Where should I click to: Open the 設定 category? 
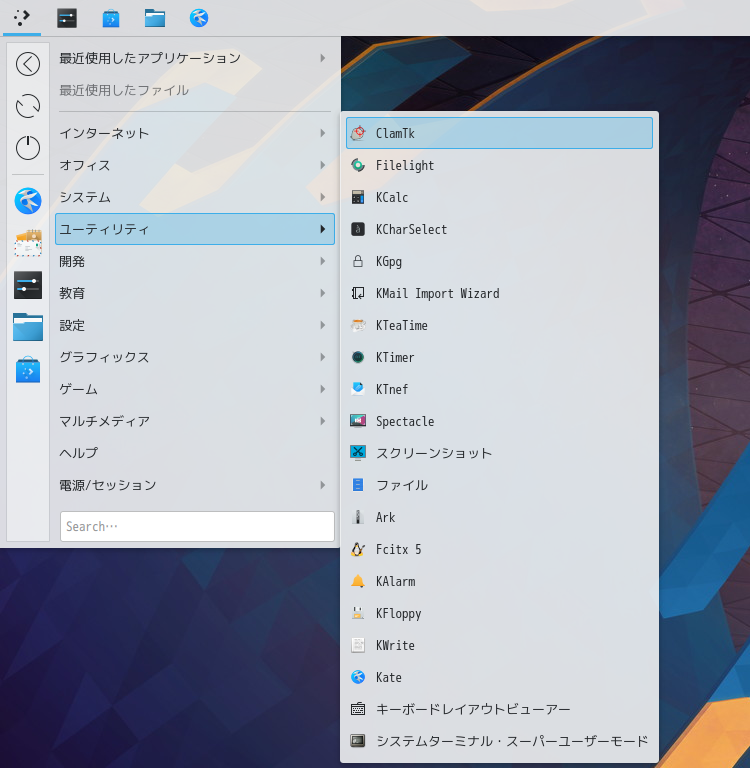(x=195, y=325)
